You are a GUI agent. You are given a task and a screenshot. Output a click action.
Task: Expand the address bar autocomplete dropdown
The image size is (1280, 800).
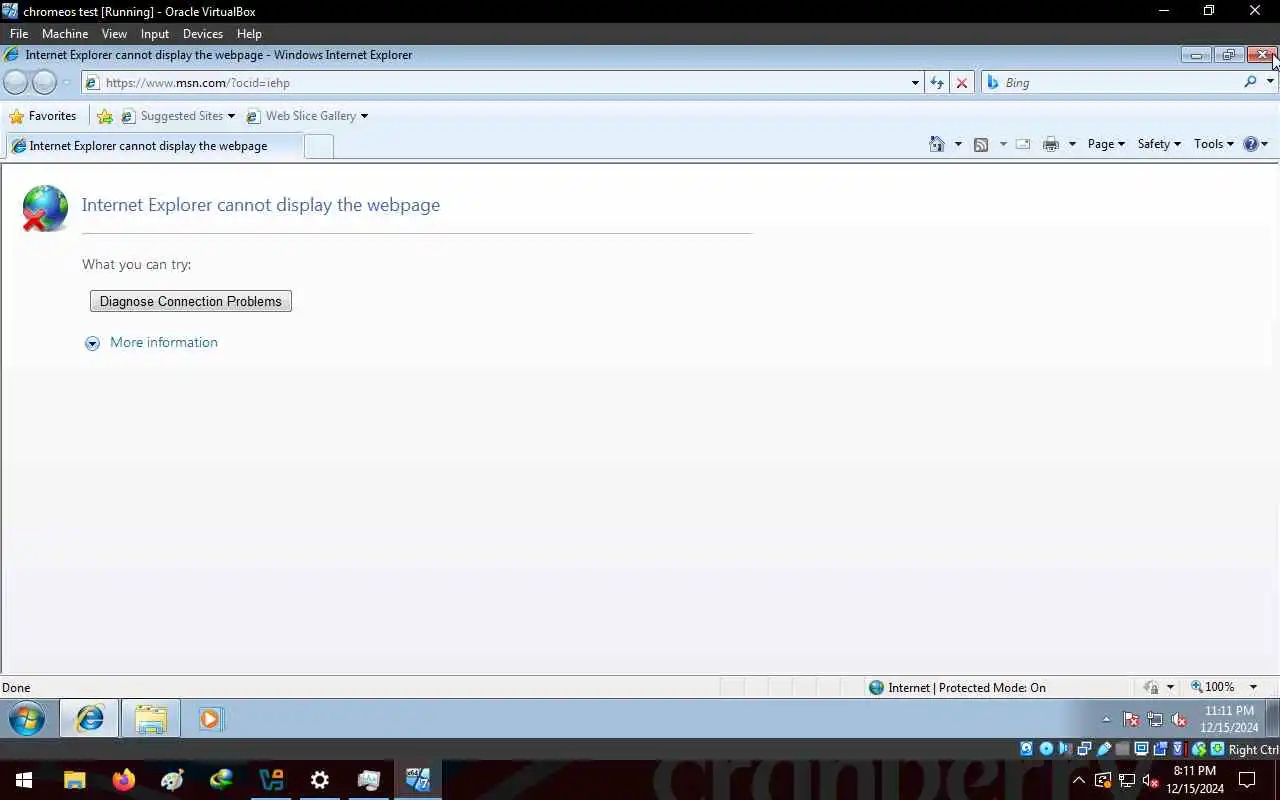coord(915,83)
